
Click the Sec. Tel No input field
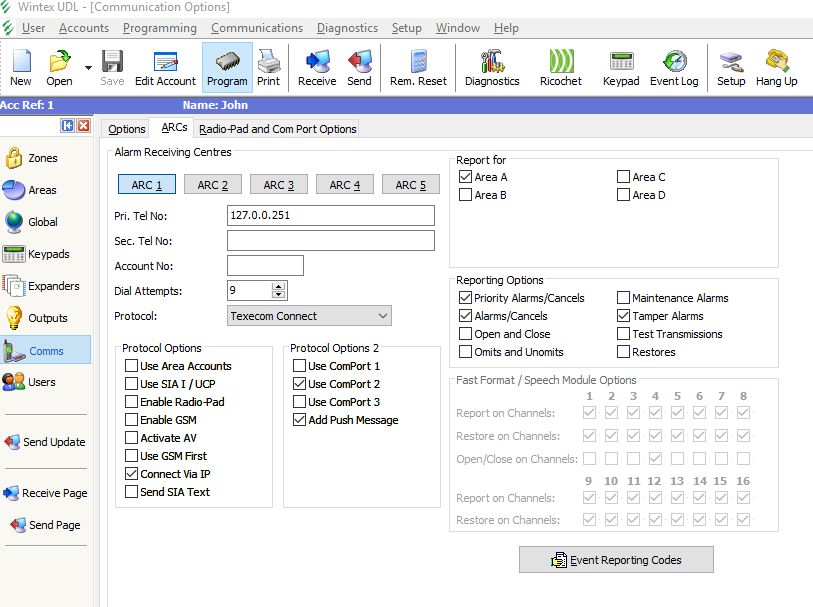[330, 241]
